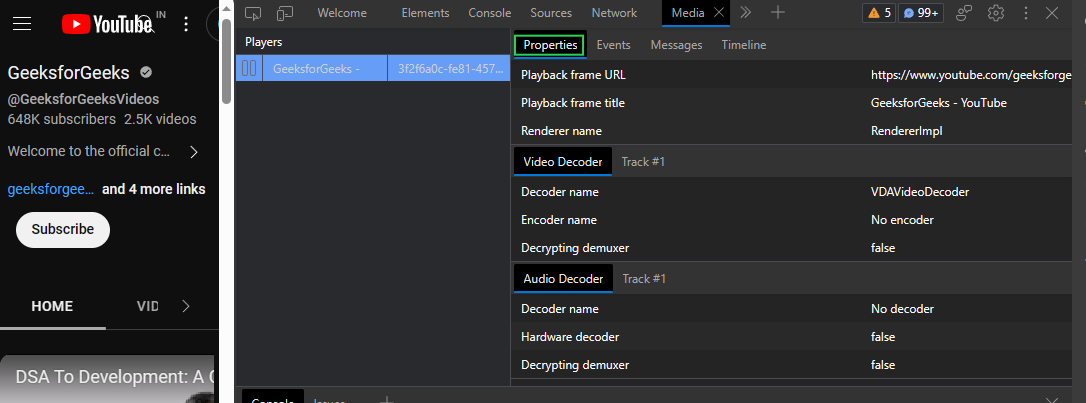This screenshot has width=1086, height=403.
Task: Go to the YouTube home logo
Action: point(107,24)
